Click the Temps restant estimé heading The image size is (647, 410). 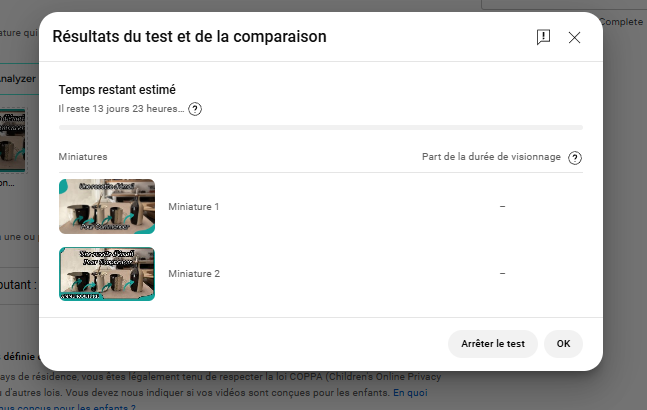tap(117, 90)
